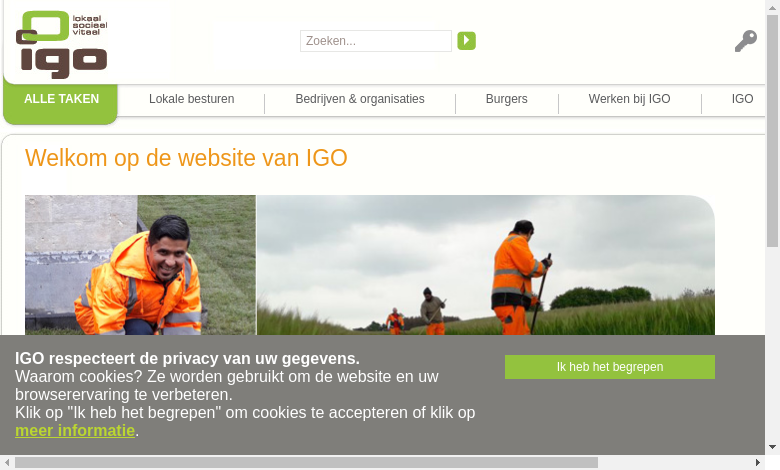Screen dimensions: 780x470
Task: Open login via the key icon
Action: [746, 41]
